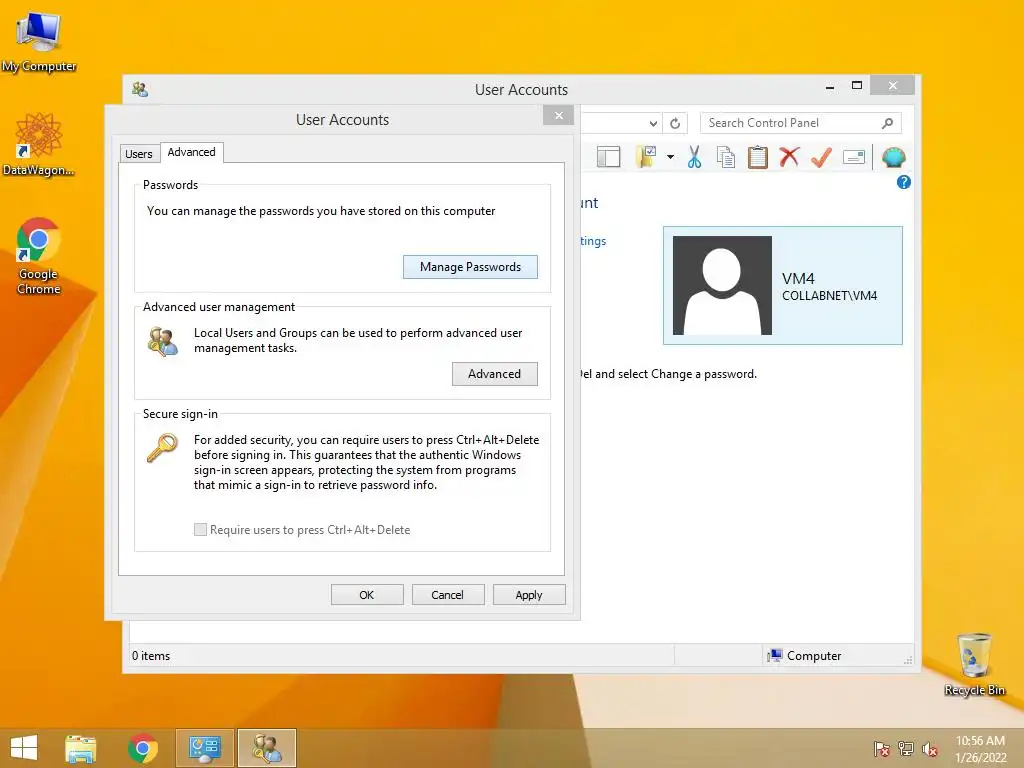Select the Google Chrome desktop shortcut
Image resolution: width=1024 pixels, height=768 pixels.
coord(39,257)
